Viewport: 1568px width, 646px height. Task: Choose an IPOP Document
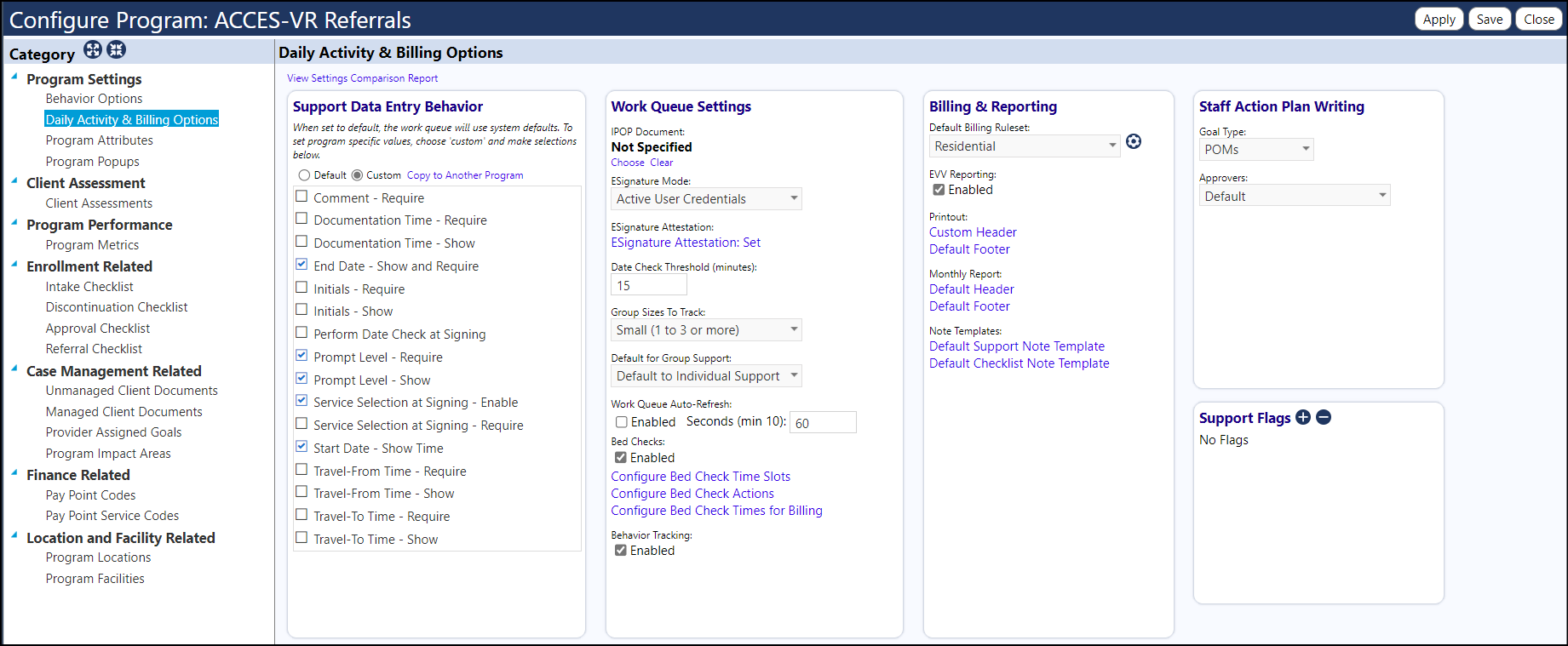628,163
